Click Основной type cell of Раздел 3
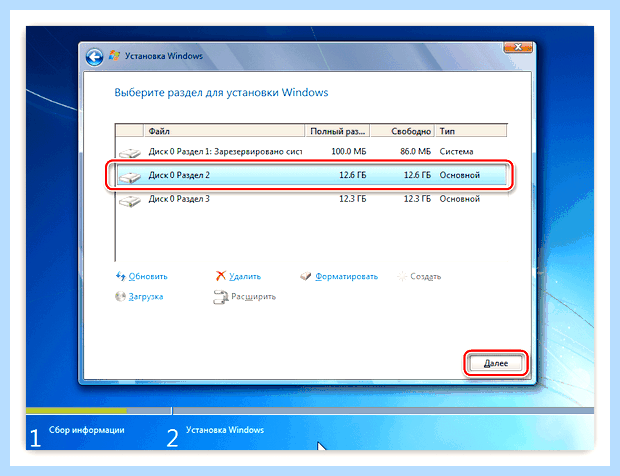The width and height of the screenshot is (620, 476). pos(459,199)
